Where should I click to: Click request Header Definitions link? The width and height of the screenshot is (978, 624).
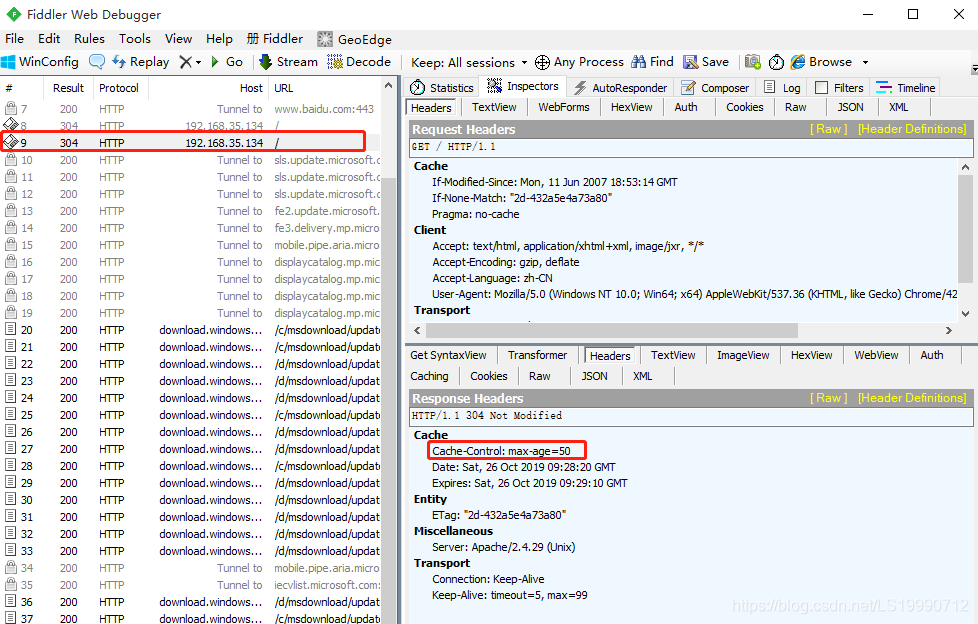tap(913, 129)
